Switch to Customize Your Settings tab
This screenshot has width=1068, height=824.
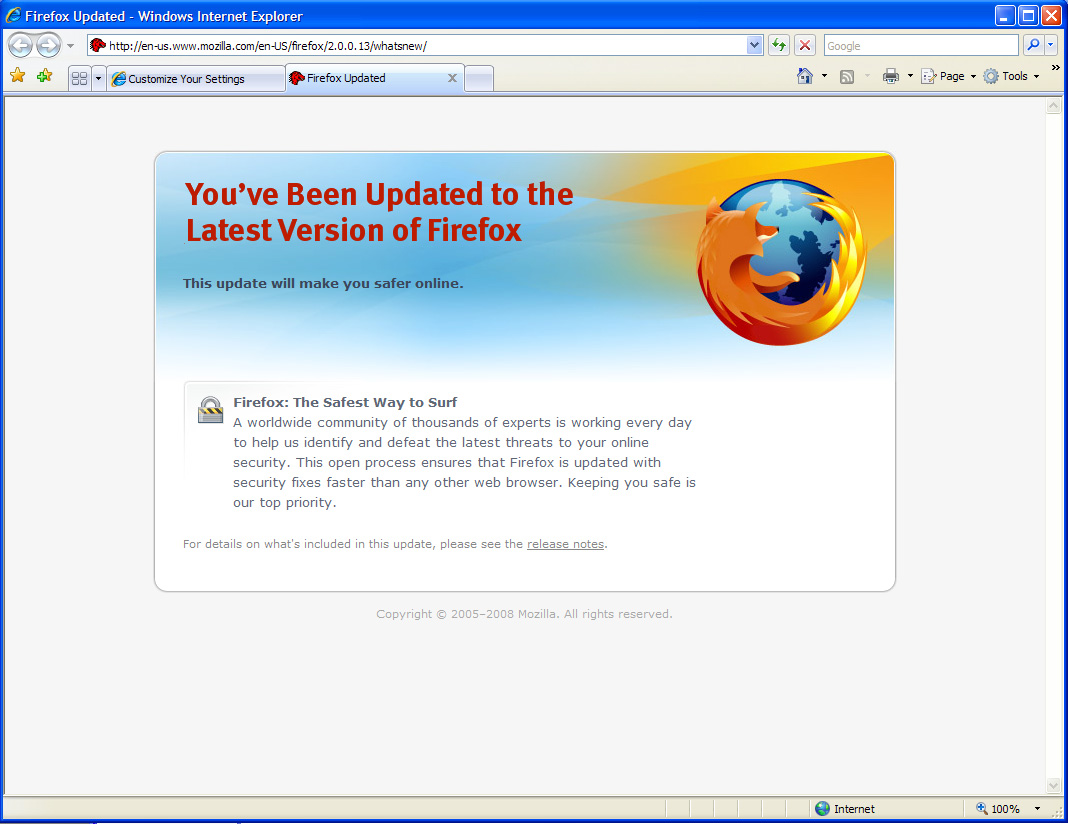click(x=196, y=79)
